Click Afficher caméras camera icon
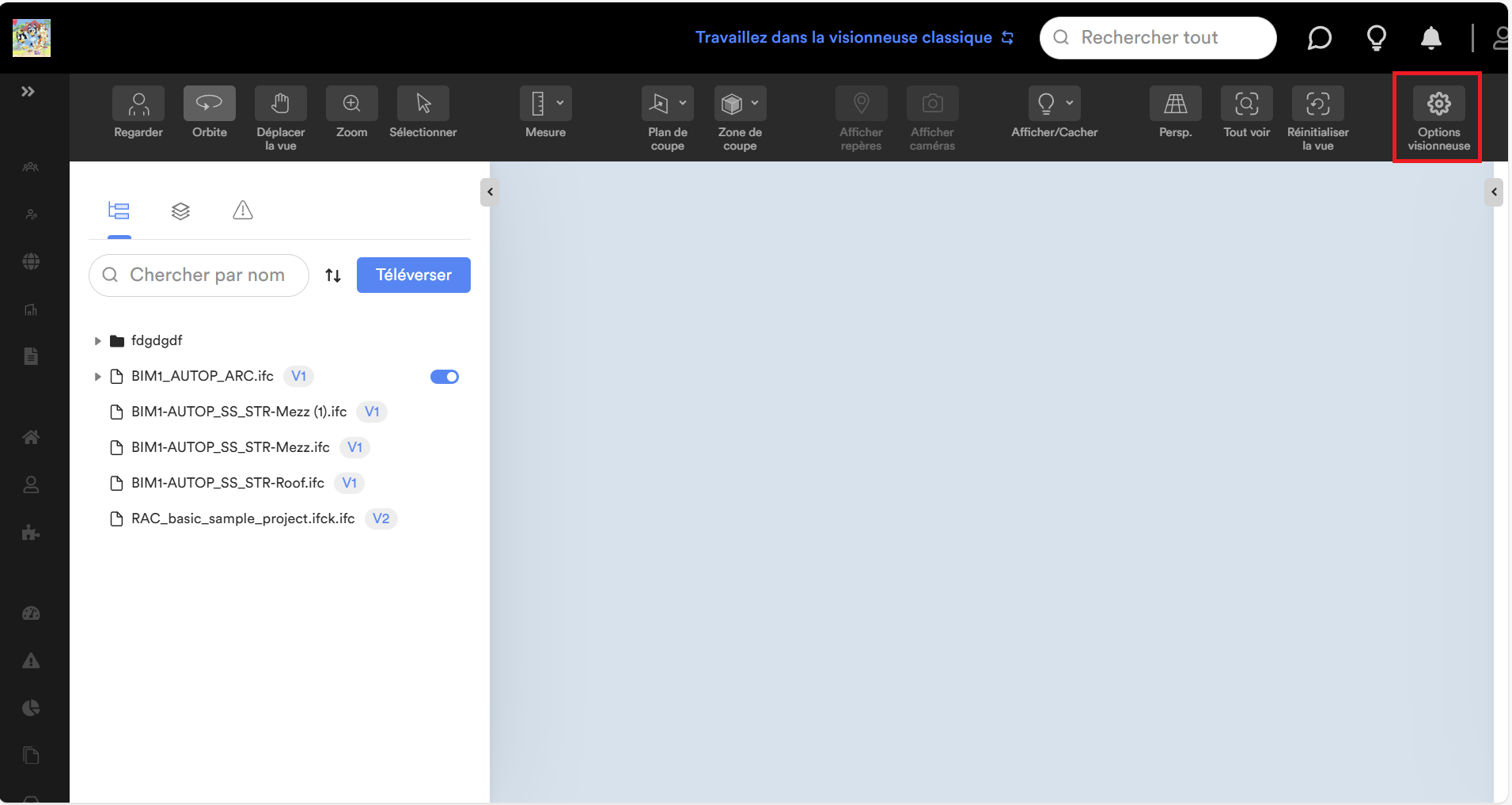The width and height of the screenshot is (1512, 805). point(933,104)
